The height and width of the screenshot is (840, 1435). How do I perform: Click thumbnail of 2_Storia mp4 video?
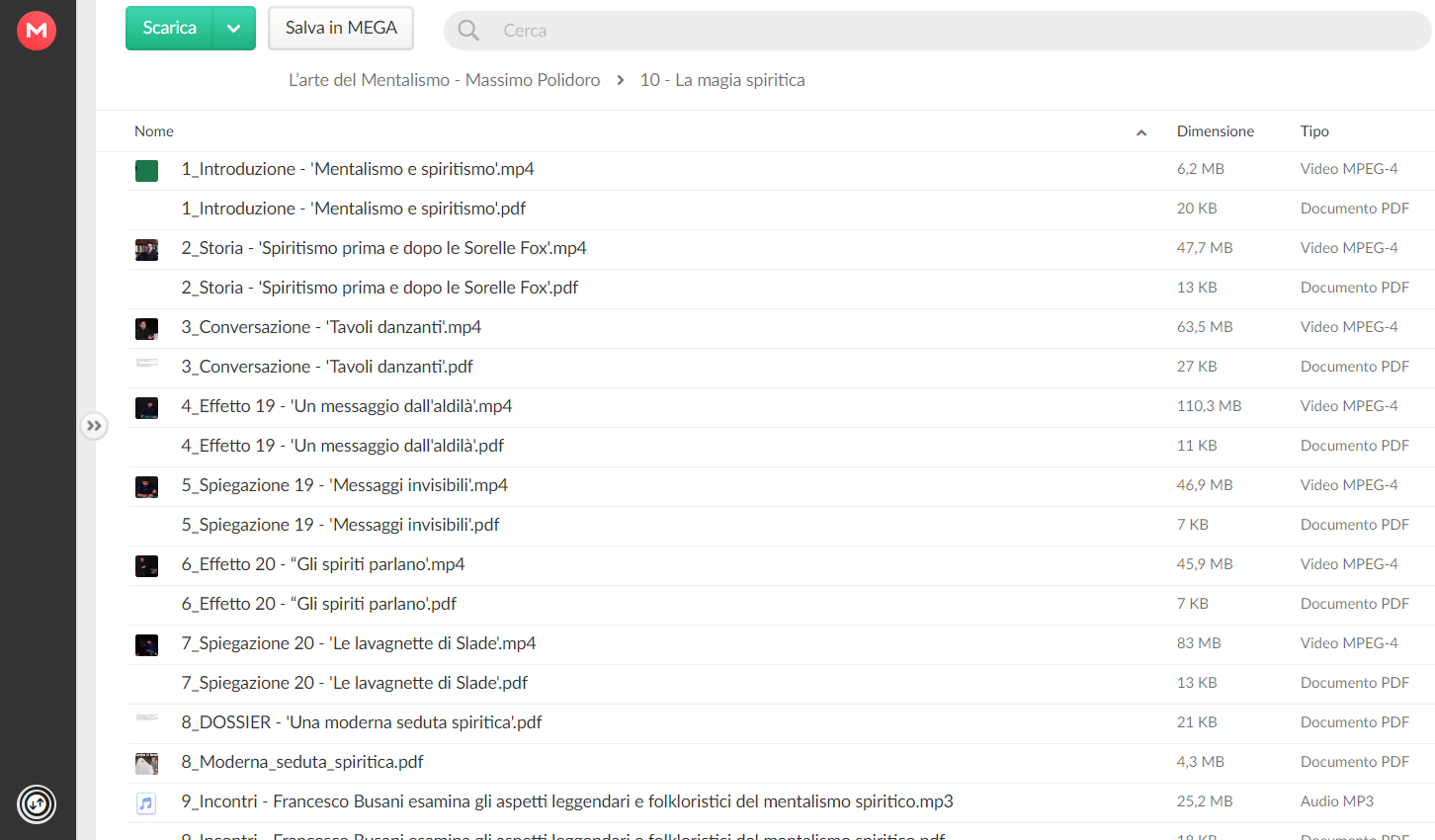coord(146,250)
